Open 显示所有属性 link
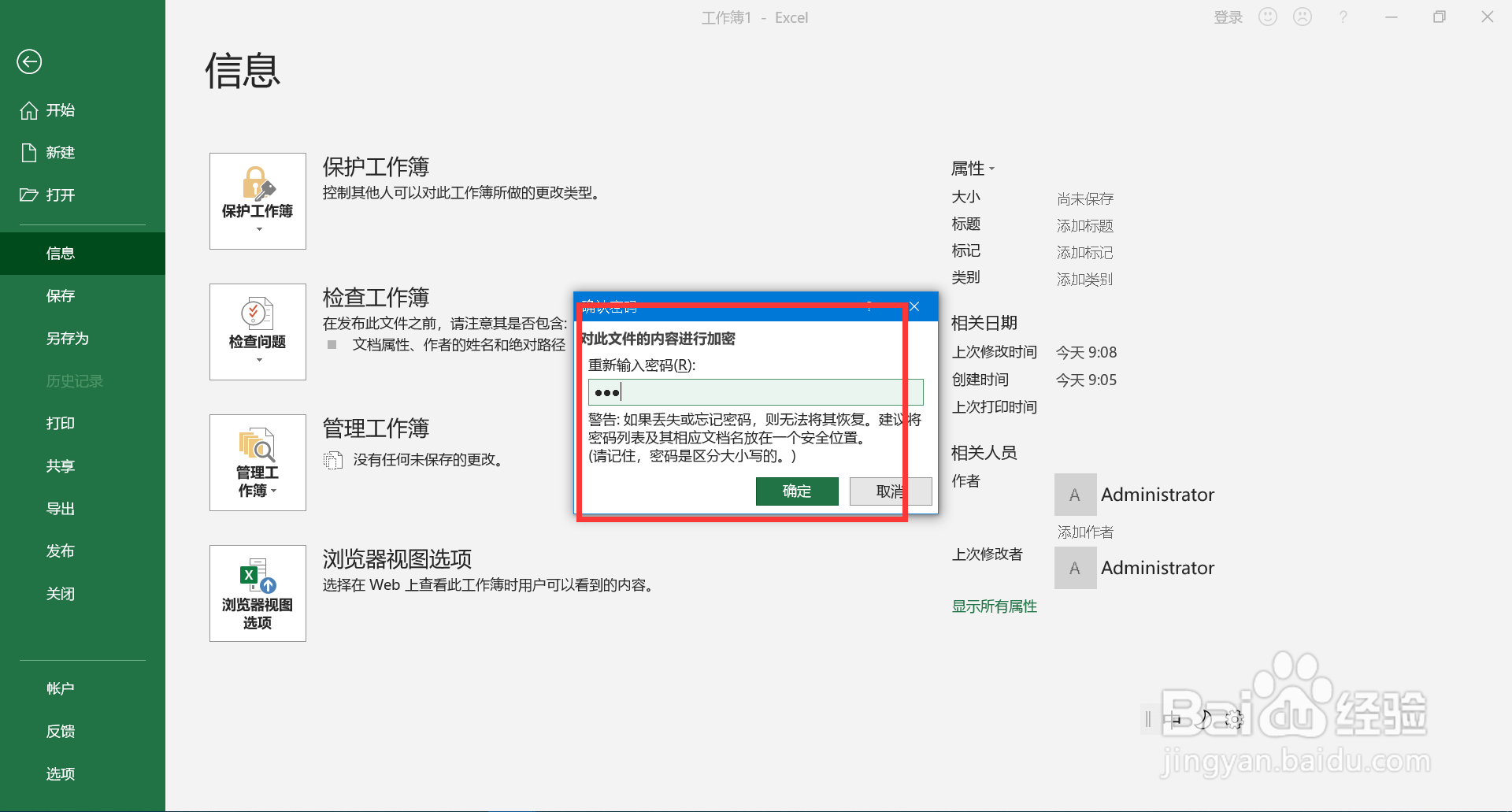The width and height of the screenshot is (1512, 812). [994, 606]
